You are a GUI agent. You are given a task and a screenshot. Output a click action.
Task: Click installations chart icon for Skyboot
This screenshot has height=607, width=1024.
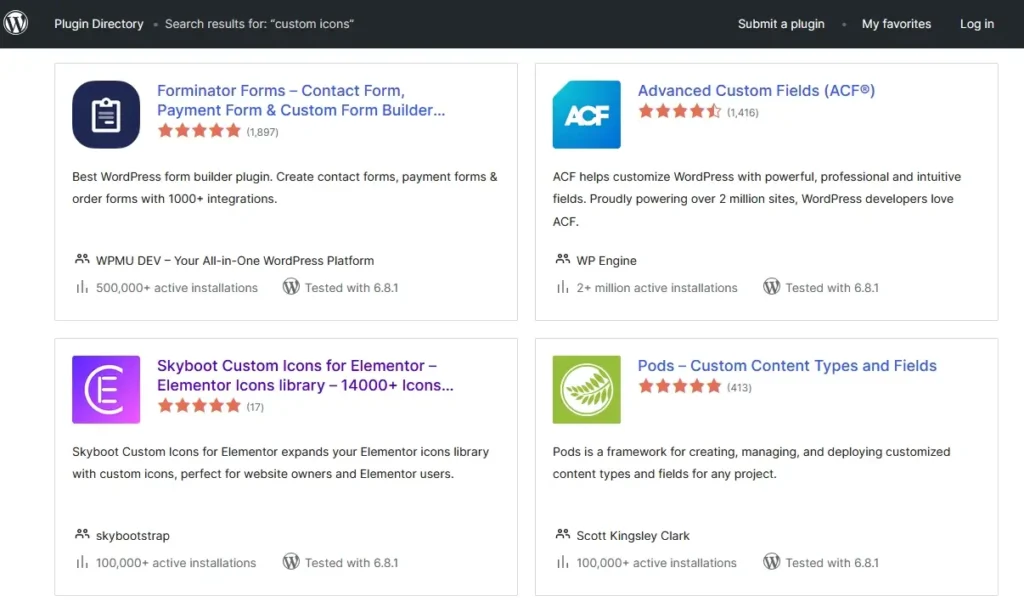(82, 562)
